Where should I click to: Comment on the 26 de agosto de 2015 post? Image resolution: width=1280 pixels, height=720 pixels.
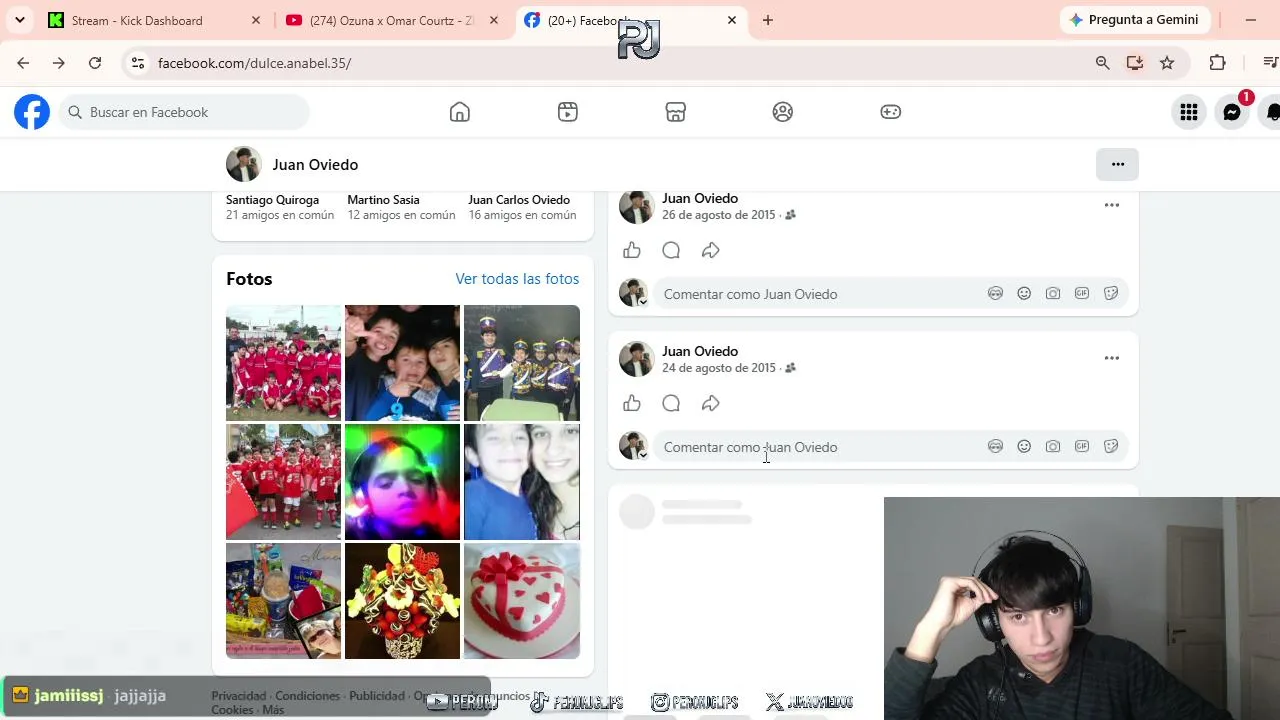click(x=671, y=250)
